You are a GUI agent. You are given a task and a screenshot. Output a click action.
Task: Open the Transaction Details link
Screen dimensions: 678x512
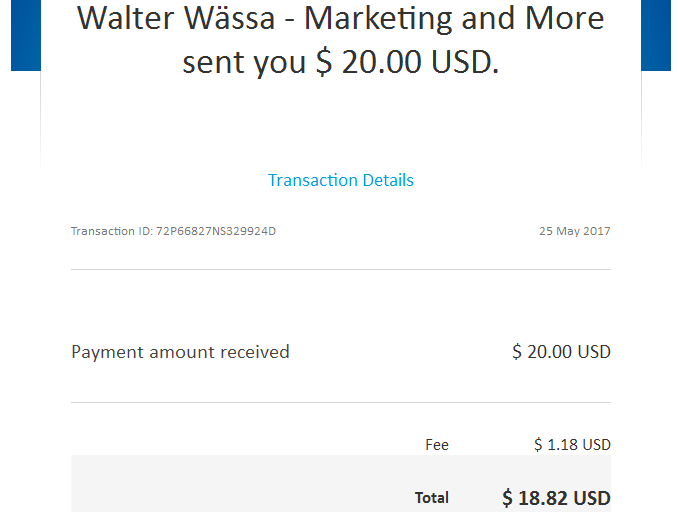click(340, 181)
